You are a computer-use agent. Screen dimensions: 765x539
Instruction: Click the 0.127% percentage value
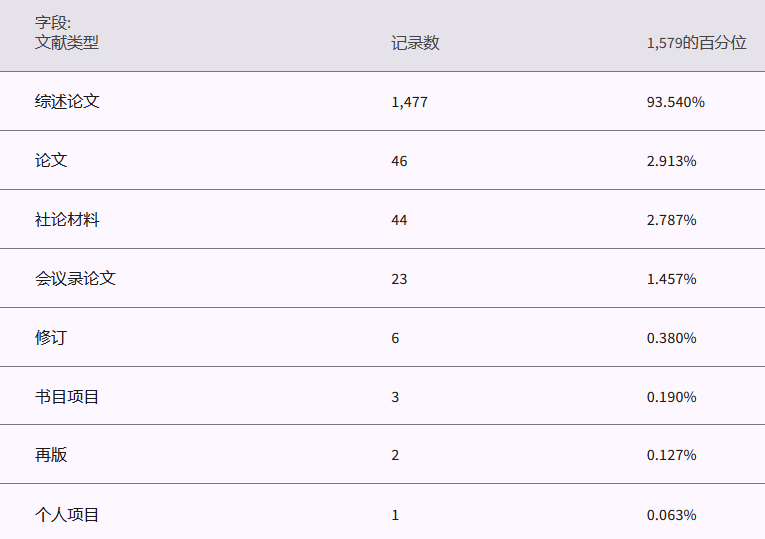(671, 456)
